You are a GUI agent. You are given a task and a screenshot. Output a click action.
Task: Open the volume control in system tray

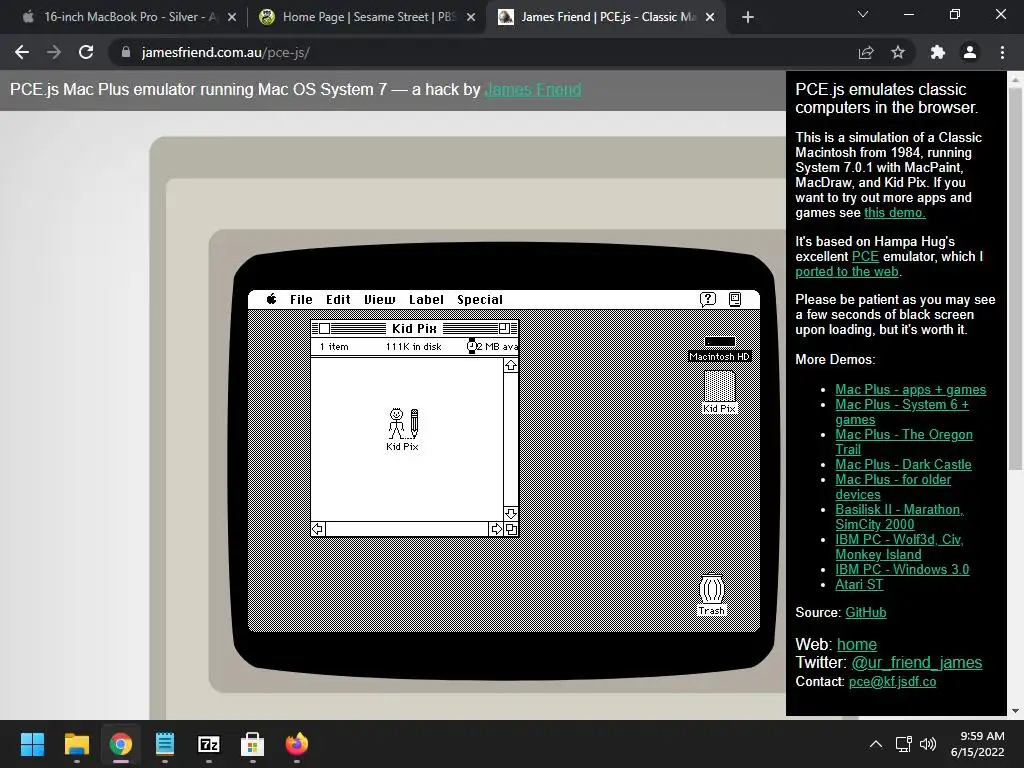(928, 744)
